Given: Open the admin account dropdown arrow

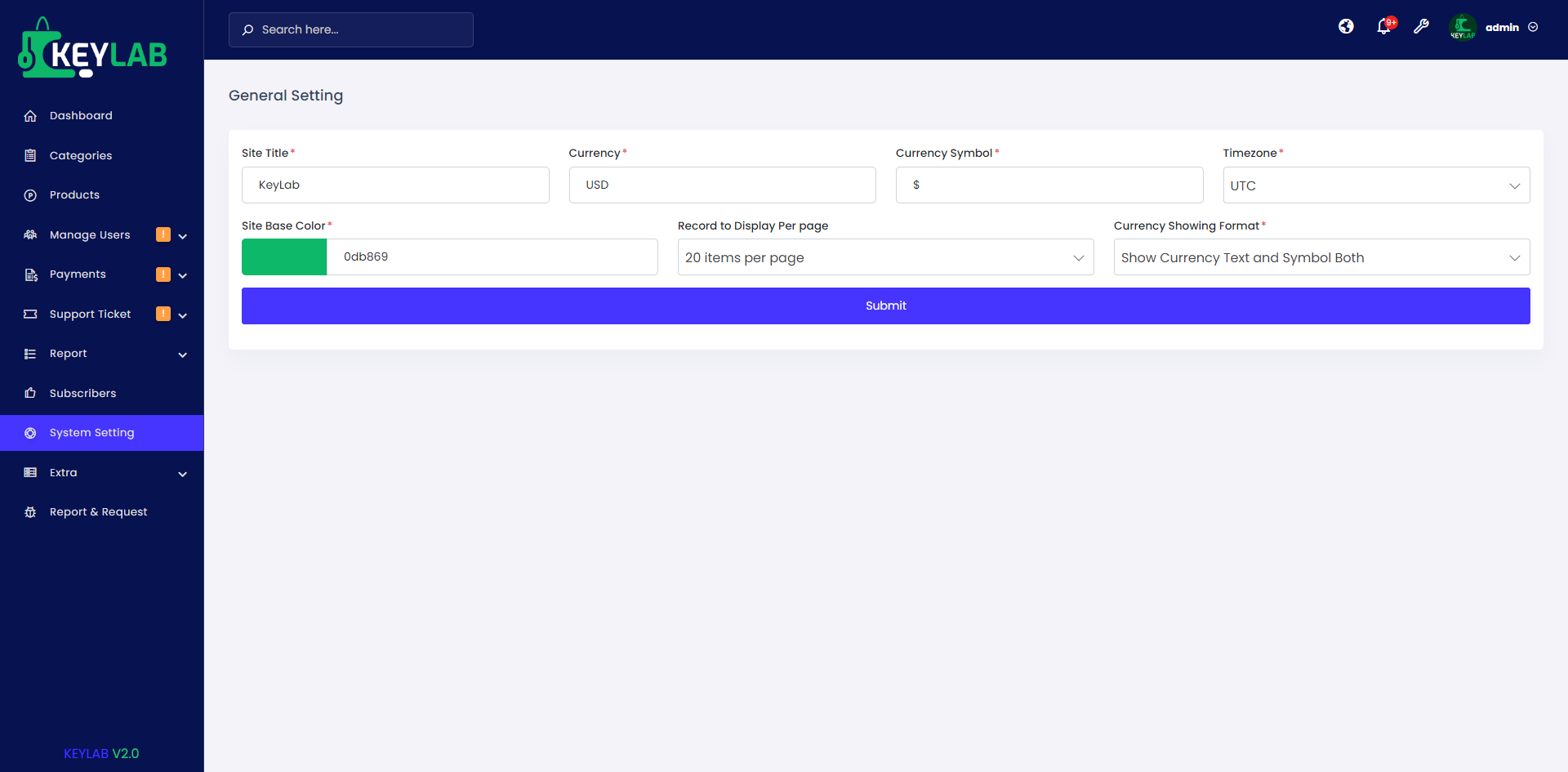Looking at the screenshot, I should pyautogui.click(x=1533, y=27).
